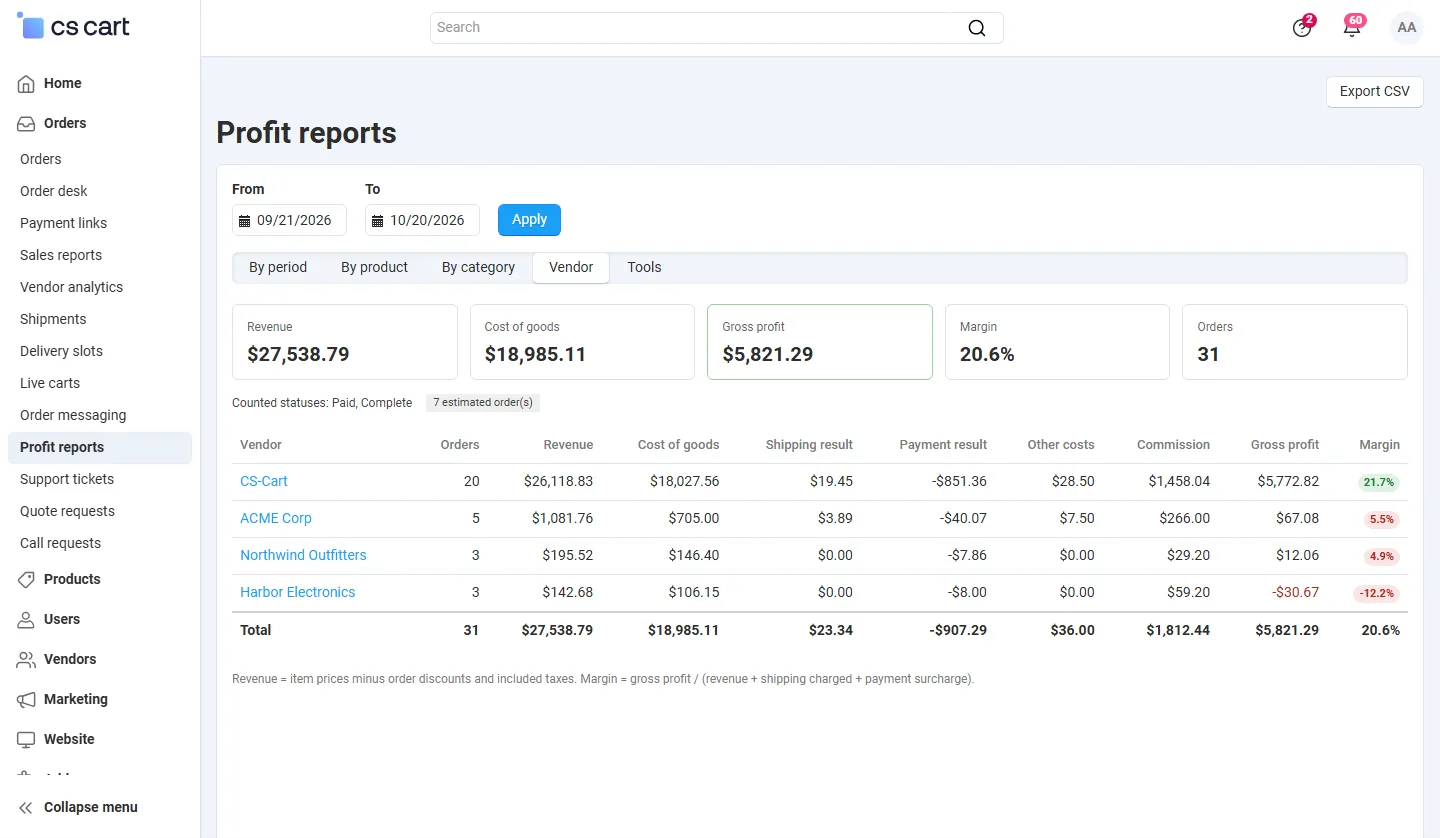The height and width of the screenshot is (838, 1440).
Task: Click the To date field 10/20/2026
Action: pos(422,220)
